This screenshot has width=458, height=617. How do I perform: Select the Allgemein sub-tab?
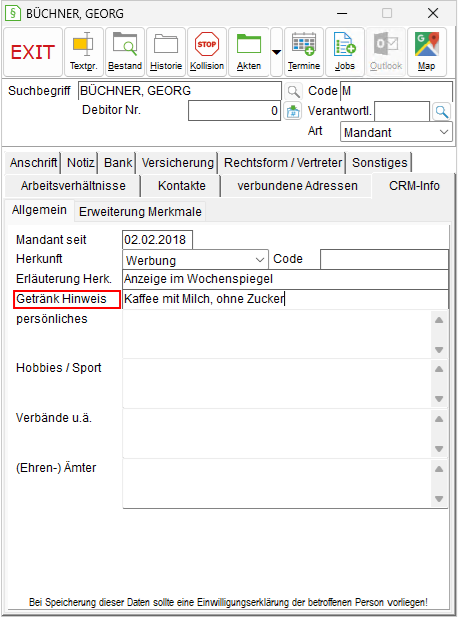click(x=39, y=210)
